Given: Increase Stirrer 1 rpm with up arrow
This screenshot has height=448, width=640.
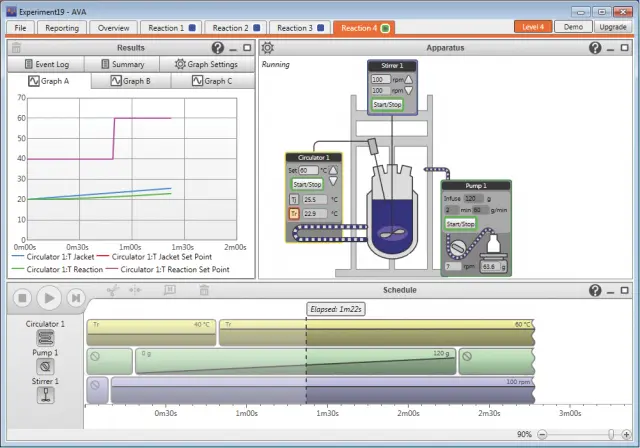Looking at the screenshot, I should [408, 79].
